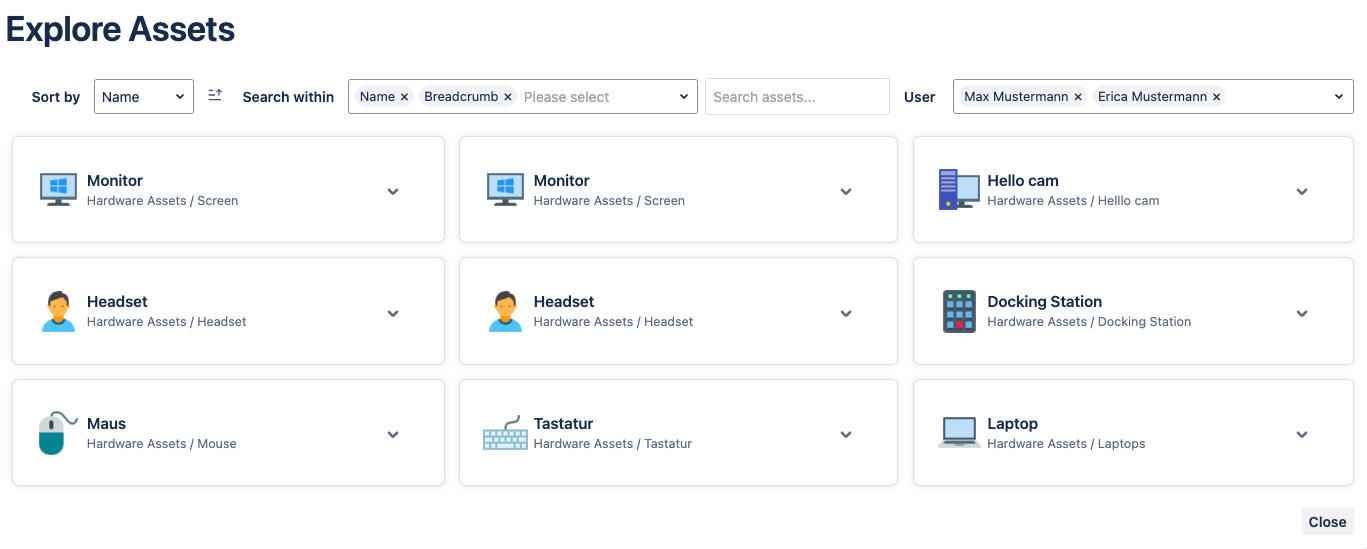Remove Max Mustermann from user filter
The image size is (1367, 549).
coord(1078,97)
